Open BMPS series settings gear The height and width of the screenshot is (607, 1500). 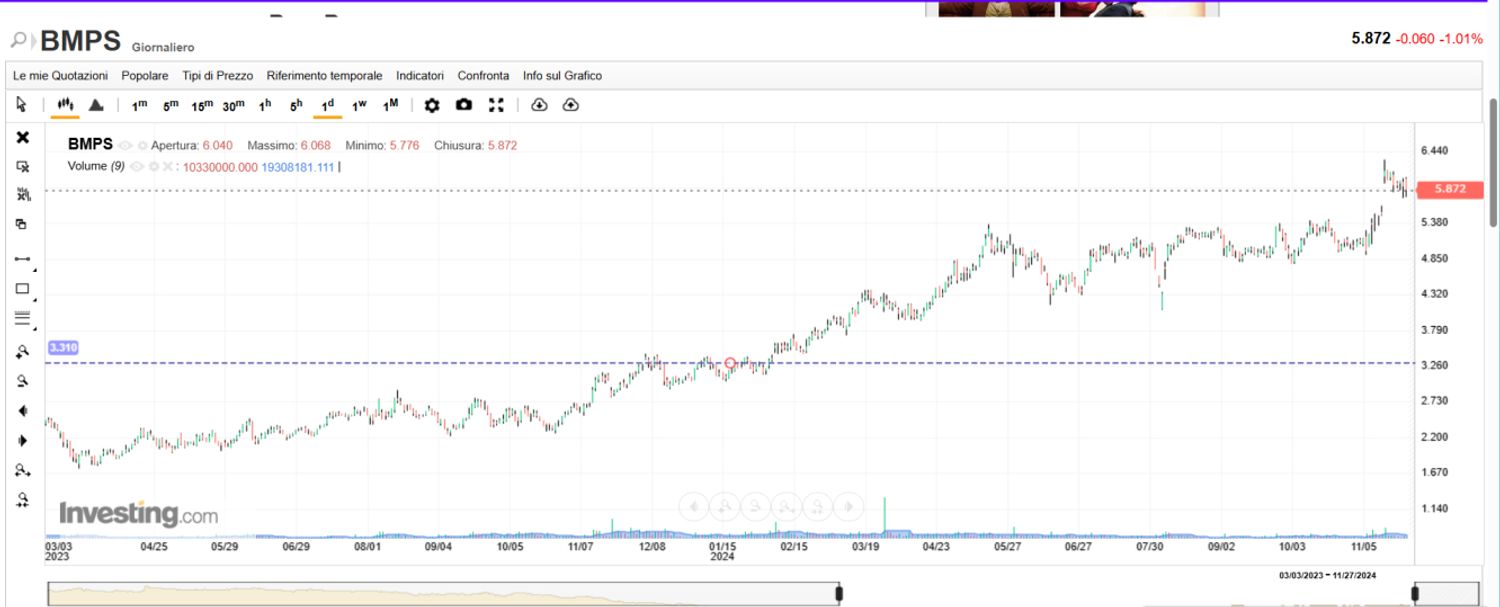coord(142,145)
